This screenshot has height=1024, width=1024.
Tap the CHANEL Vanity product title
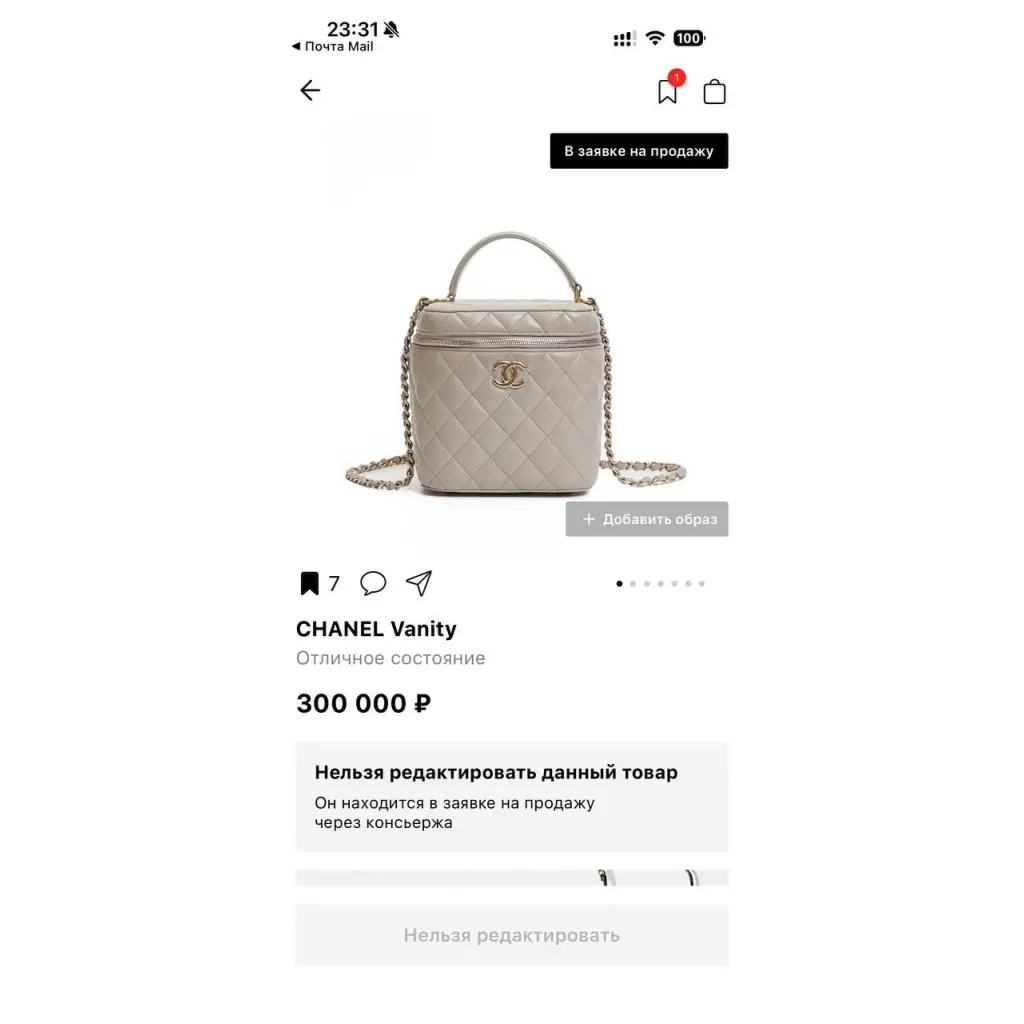click(x=376, y=629)
